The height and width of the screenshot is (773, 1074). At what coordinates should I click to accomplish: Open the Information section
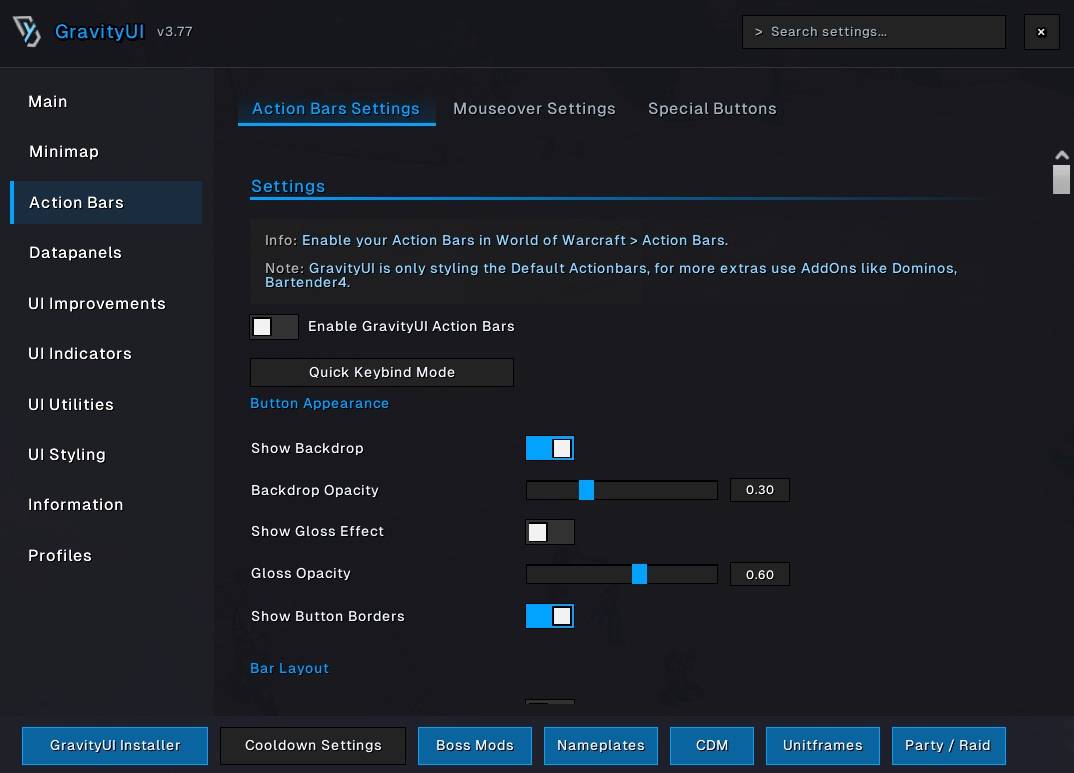click(75, 505)
